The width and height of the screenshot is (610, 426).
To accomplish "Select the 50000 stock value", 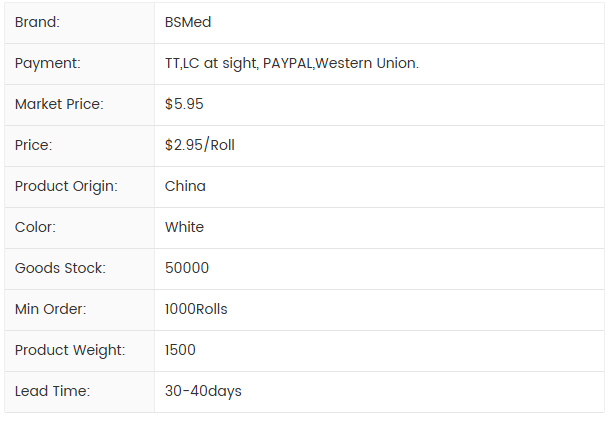I will coord(187,268).
